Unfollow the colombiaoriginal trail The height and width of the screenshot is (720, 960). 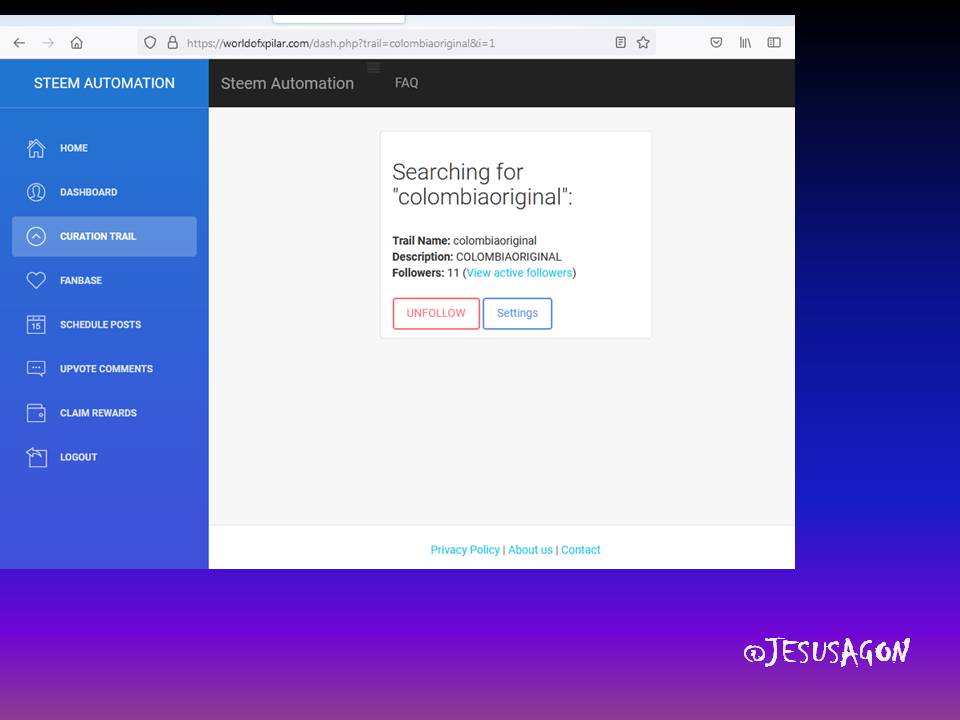click(x=436, y=313)
